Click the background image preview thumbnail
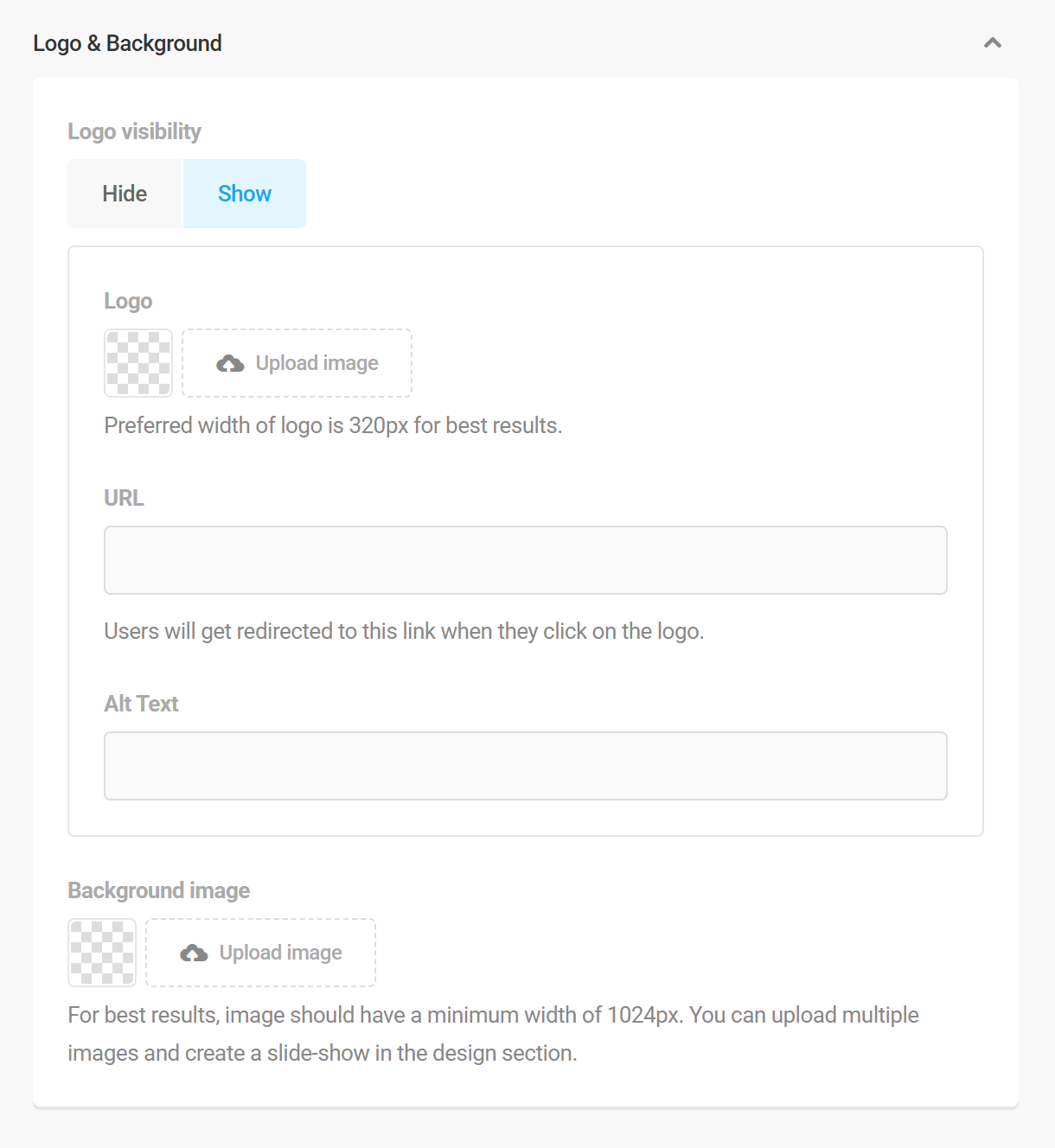Viewport: 1055px width, 1148px height. click(102, 953)
